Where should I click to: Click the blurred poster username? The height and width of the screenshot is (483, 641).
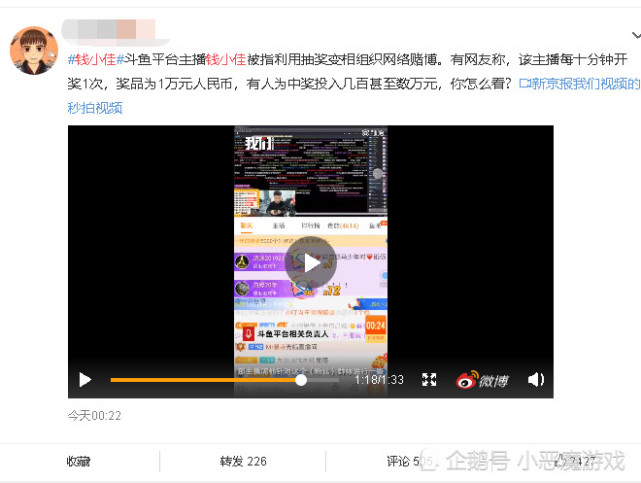tap(116, 30)
